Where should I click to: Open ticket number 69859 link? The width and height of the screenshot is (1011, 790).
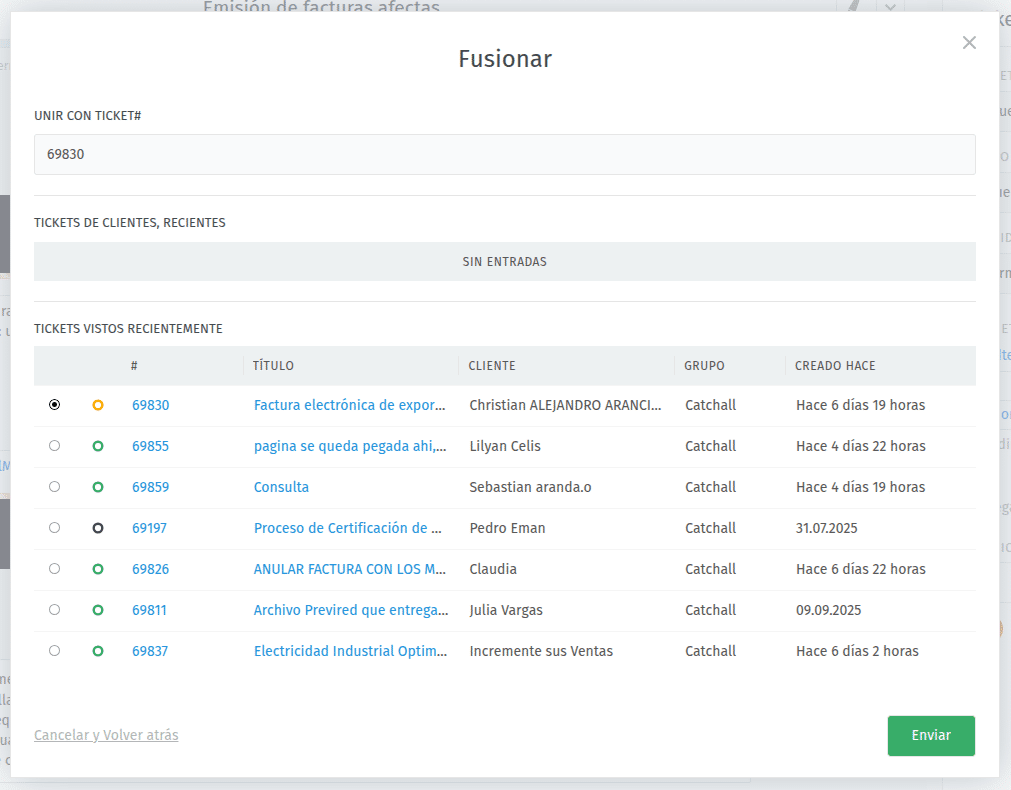[150, 487]
